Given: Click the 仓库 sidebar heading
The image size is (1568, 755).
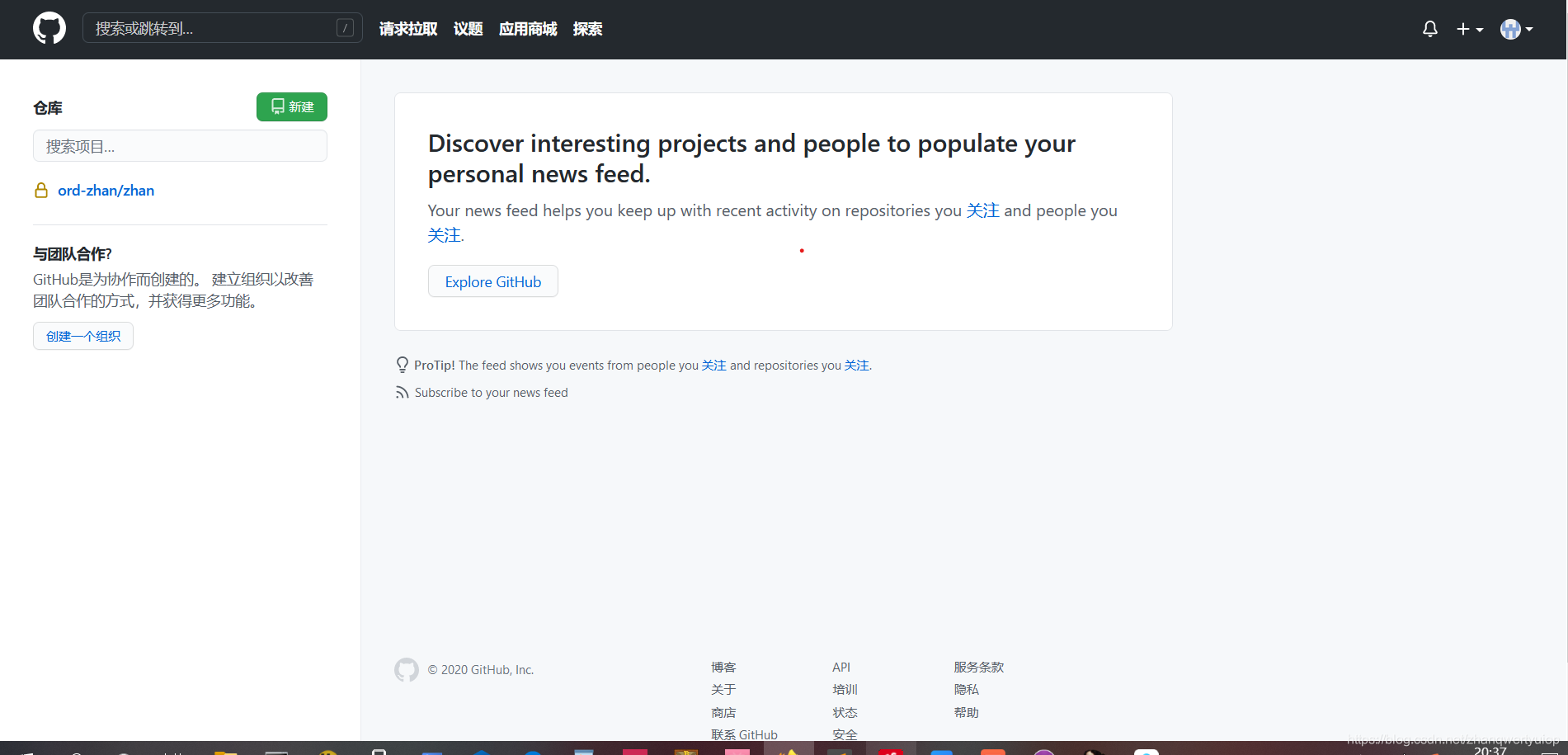Looking at the screenshot, I should 48,108.
